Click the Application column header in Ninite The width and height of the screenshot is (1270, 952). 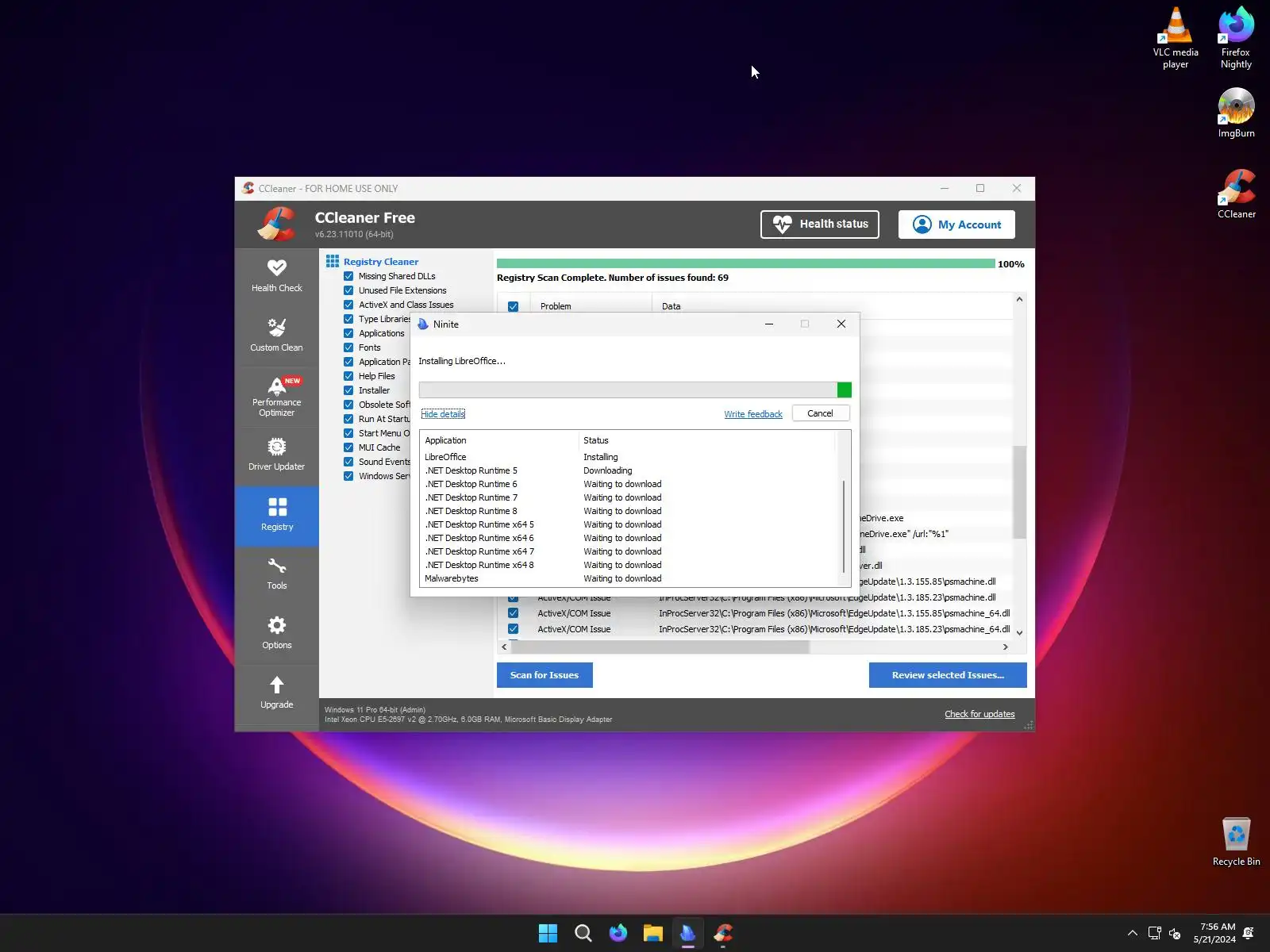pyautogui.click(x=500, y=440)
